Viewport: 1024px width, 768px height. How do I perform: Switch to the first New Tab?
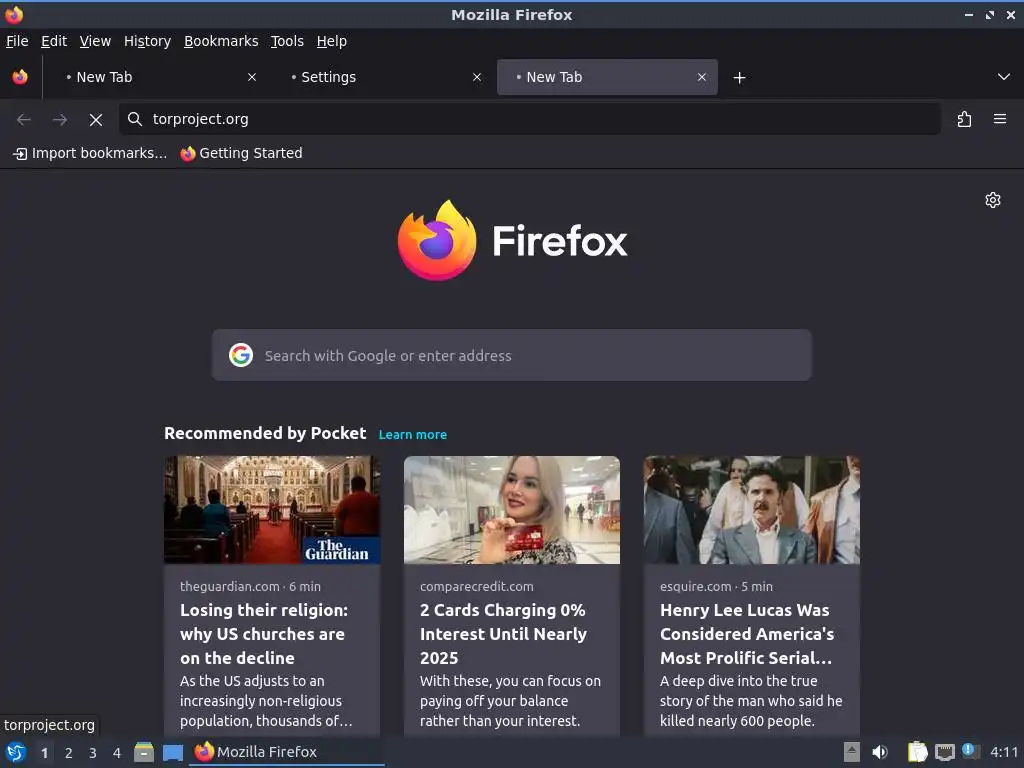tap(157, 77)
